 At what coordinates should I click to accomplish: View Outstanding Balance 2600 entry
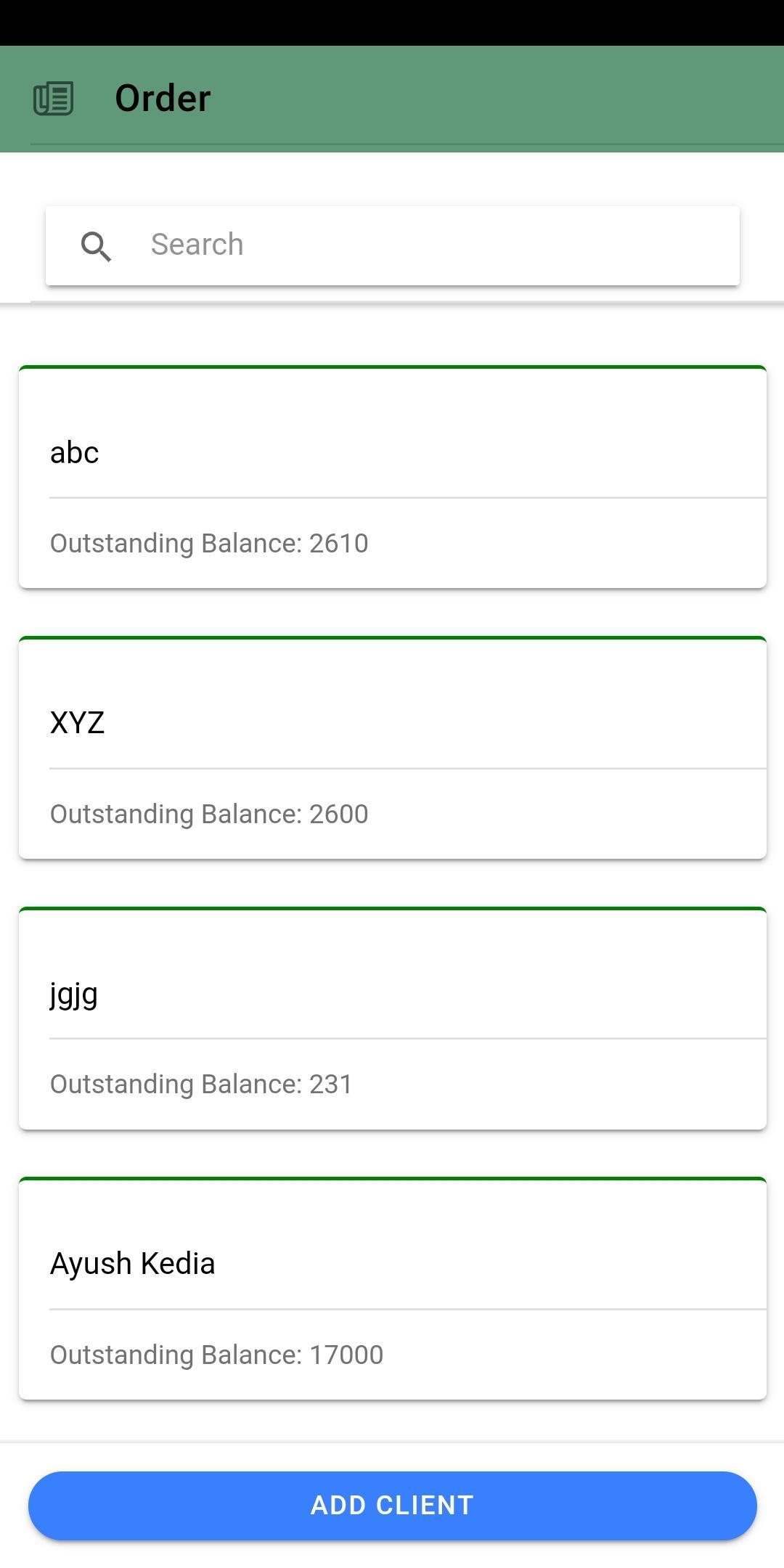[x=209, y=814]
